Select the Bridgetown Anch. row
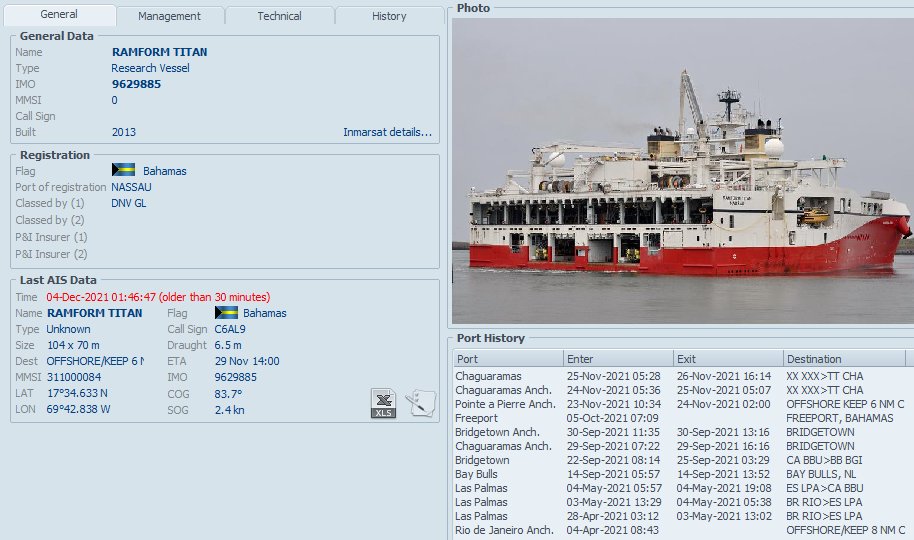The height and width of the screenshot is (540, 914). (x=681, y=432)
